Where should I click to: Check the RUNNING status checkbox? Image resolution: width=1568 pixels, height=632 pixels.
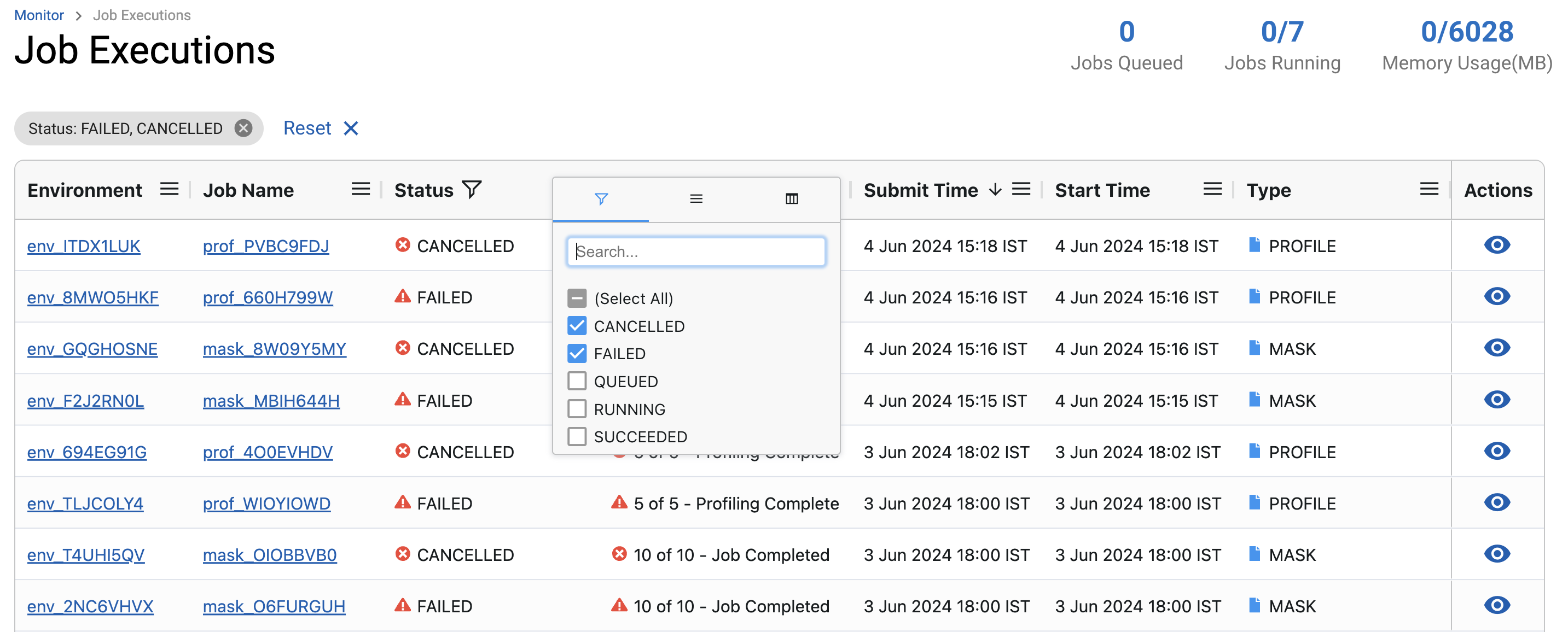click(x=577, y=409)
